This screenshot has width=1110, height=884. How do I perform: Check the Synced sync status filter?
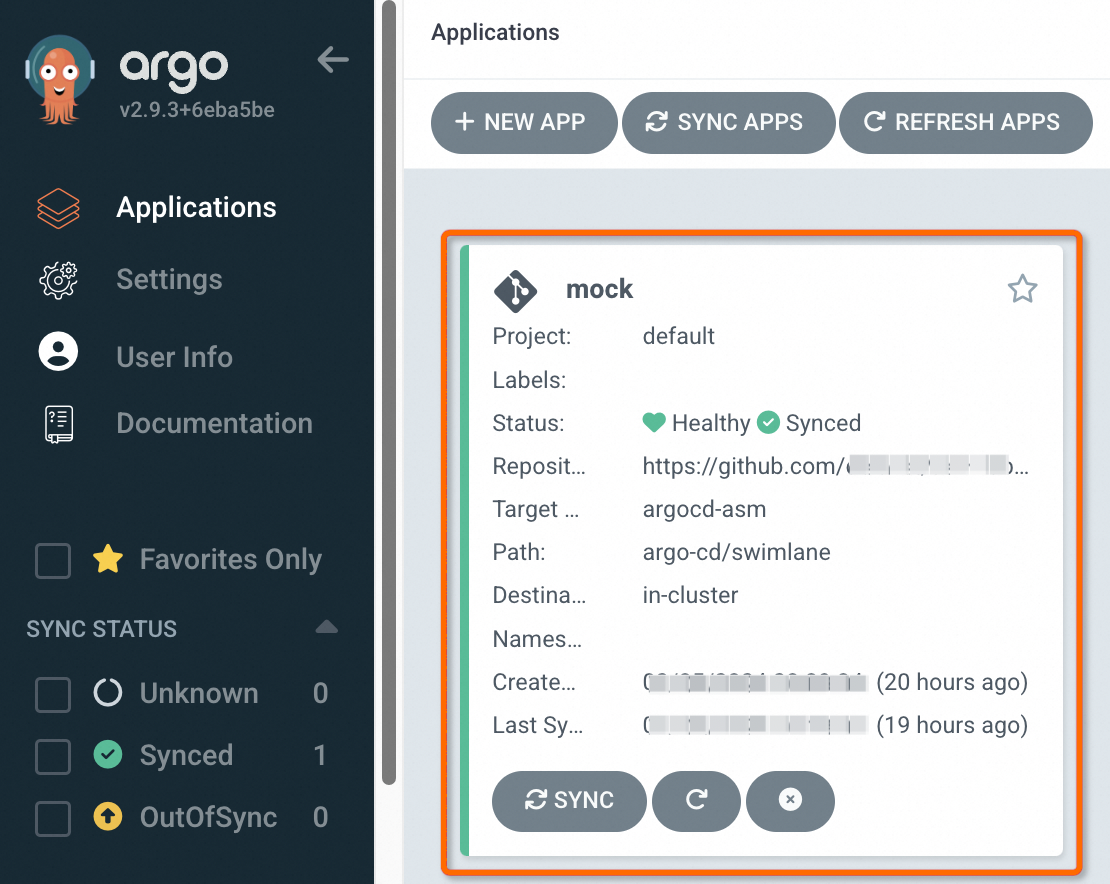53,756
